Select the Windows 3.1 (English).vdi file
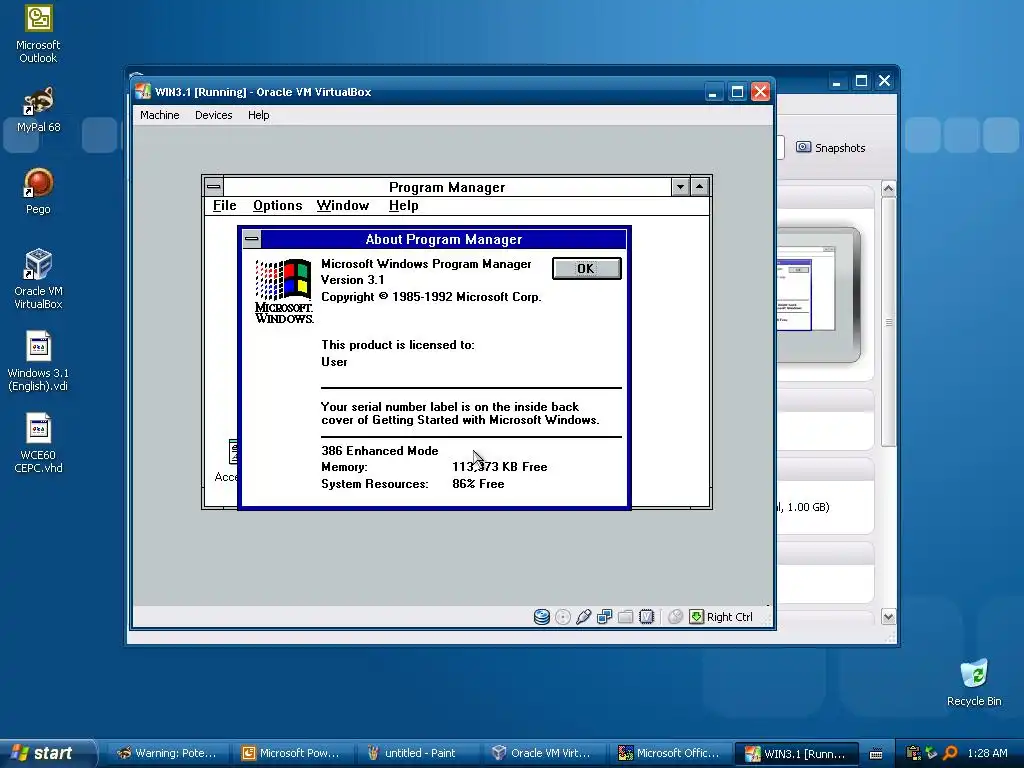This screenshot has height=768, width=1024. pos(38,361)
